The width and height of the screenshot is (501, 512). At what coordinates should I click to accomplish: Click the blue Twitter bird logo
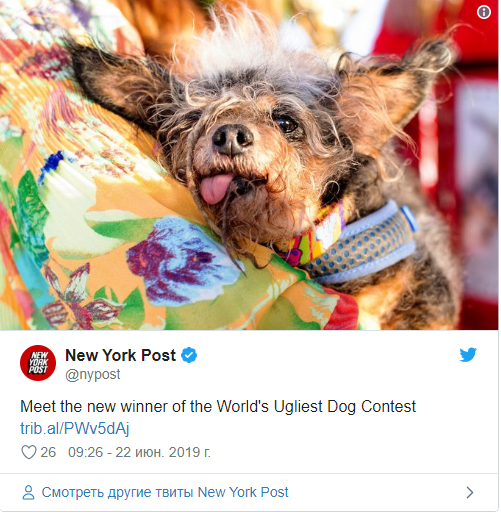tap(468, 355)
